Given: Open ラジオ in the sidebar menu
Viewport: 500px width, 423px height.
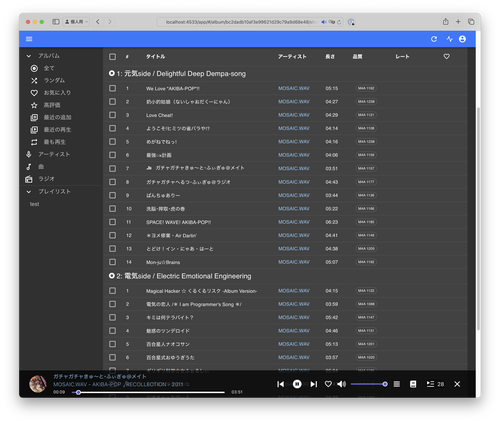Looking at the screenshot, I should point(46,179).
